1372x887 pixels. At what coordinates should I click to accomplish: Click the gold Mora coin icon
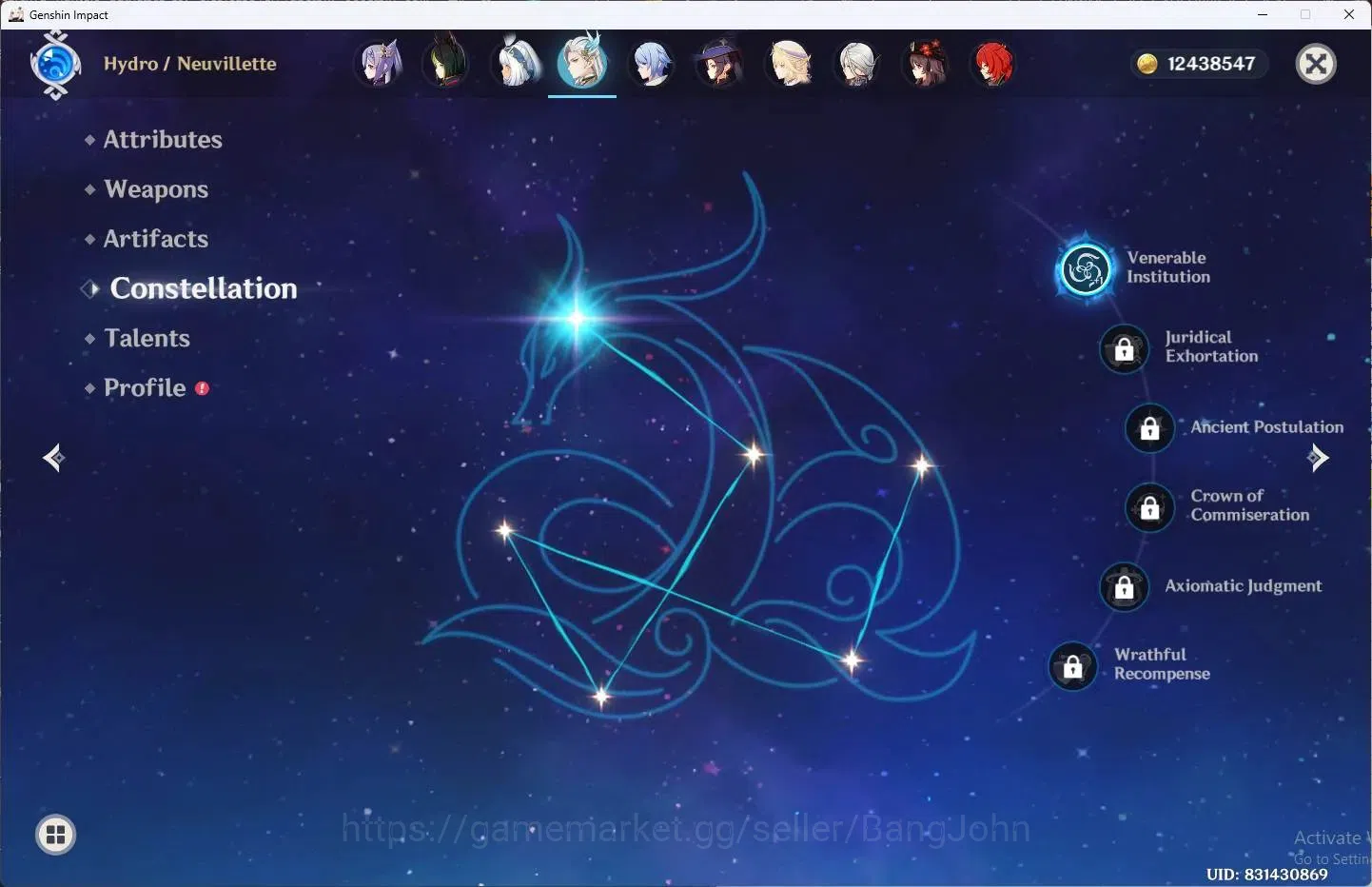[1147, 64]
